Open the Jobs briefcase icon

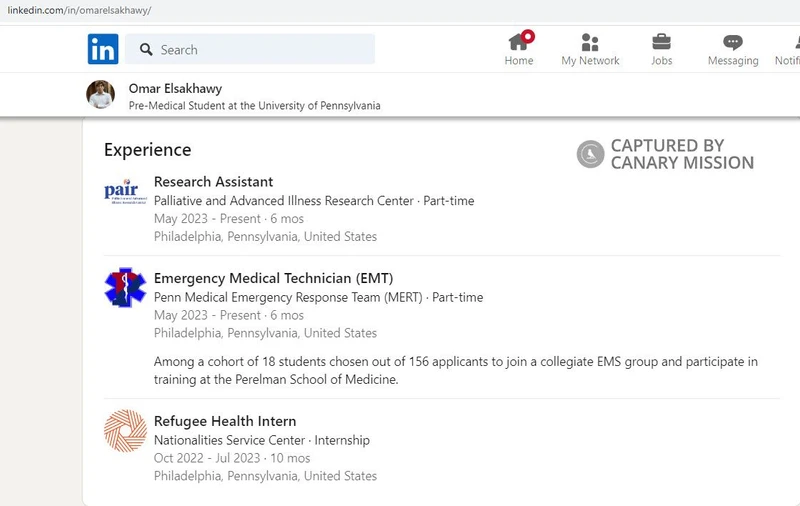(661, 42)
